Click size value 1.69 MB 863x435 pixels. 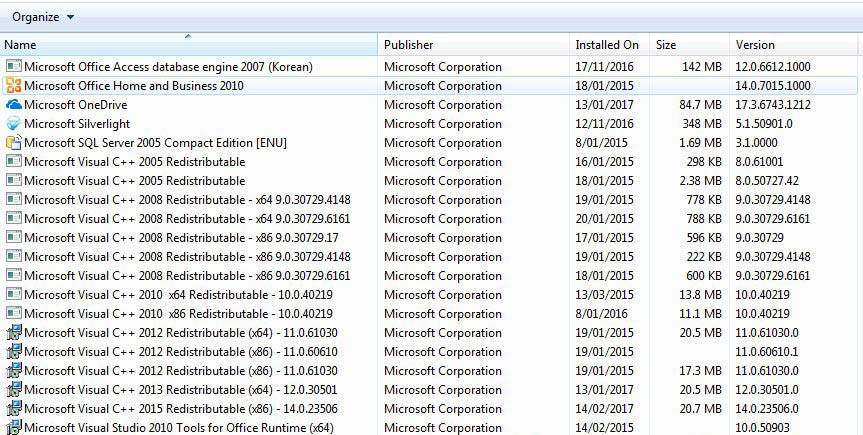[700, 143]
